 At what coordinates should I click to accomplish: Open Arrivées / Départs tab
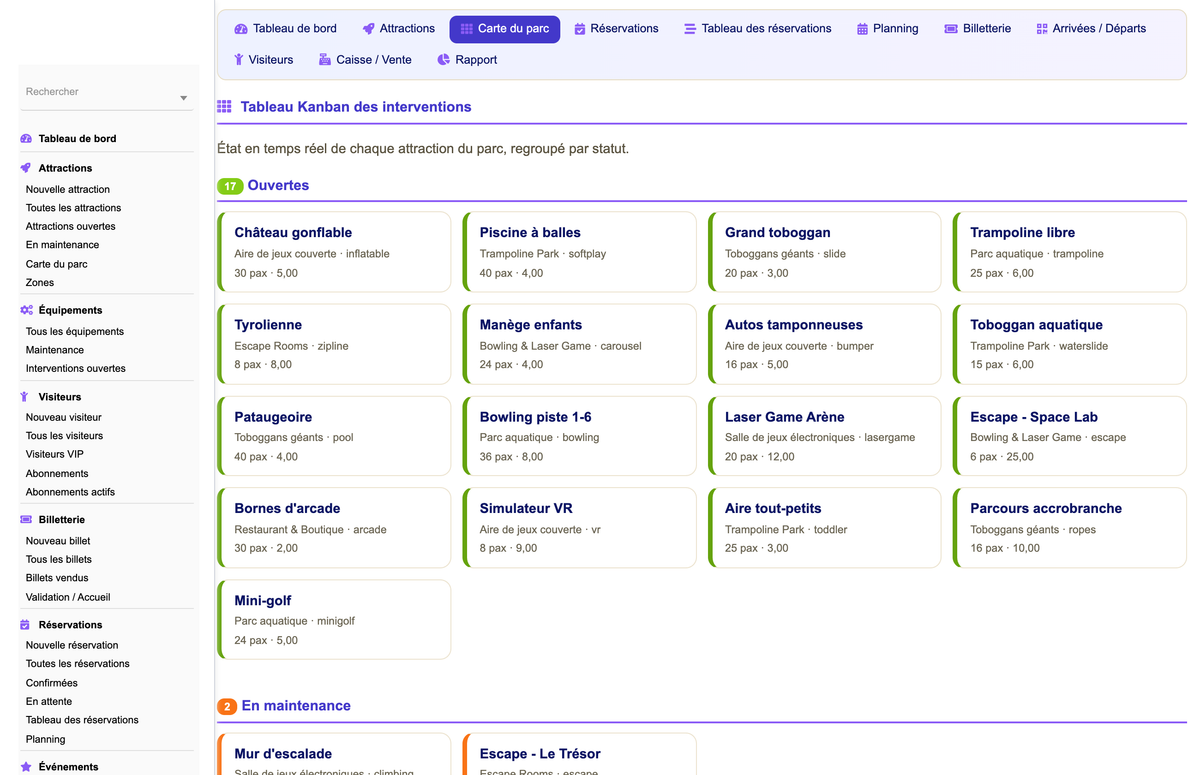tap(1091, 29)
